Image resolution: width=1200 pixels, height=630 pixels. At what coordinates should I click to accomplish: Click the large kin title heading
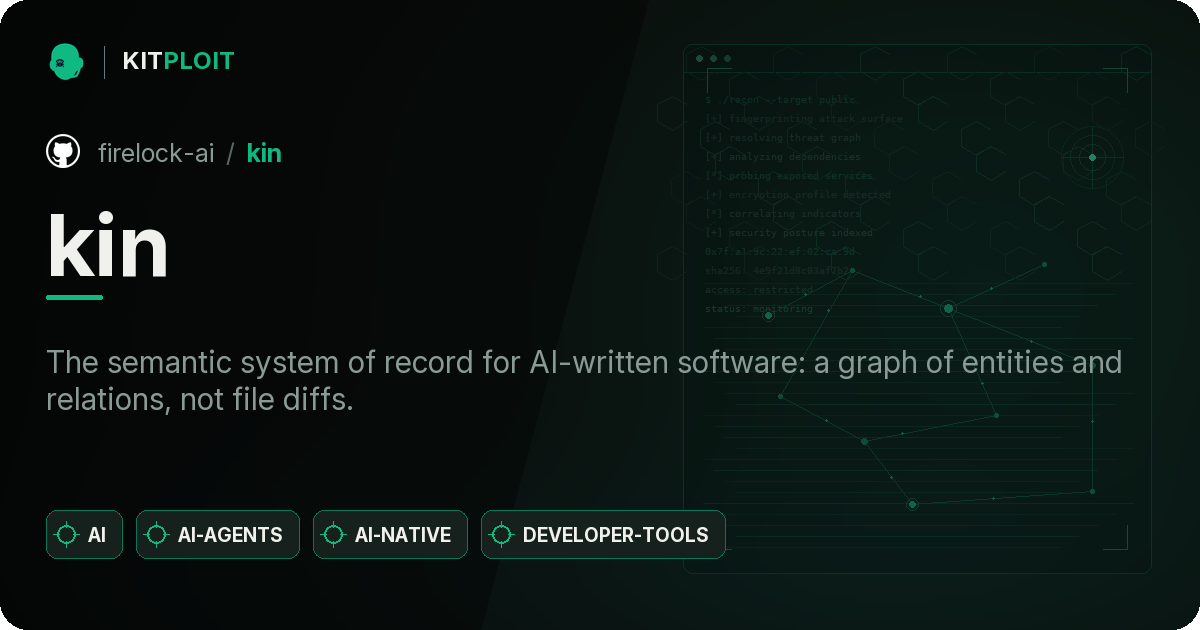tap(108, 243)
